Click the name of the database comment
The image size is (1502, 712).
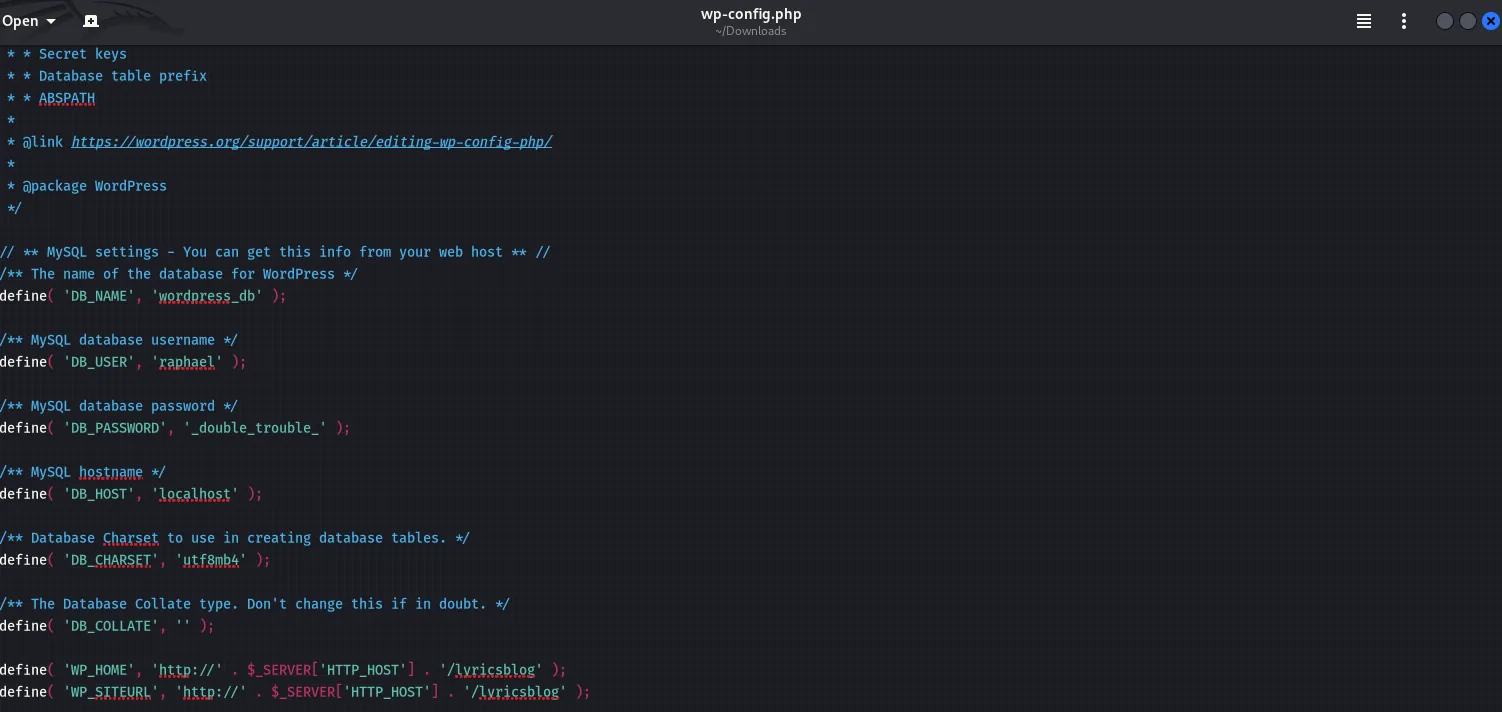tap(179, 274)
